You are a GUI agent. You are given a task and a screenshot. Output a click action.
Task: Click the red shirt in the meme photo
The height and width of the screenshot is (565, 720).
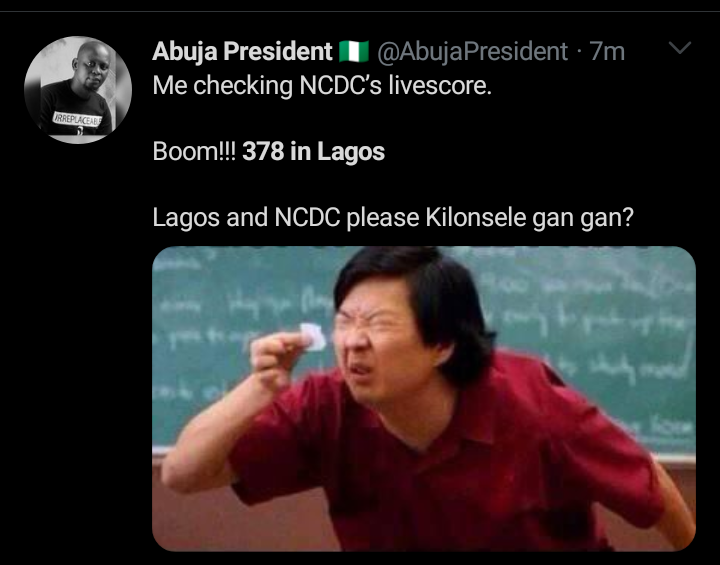470,460
